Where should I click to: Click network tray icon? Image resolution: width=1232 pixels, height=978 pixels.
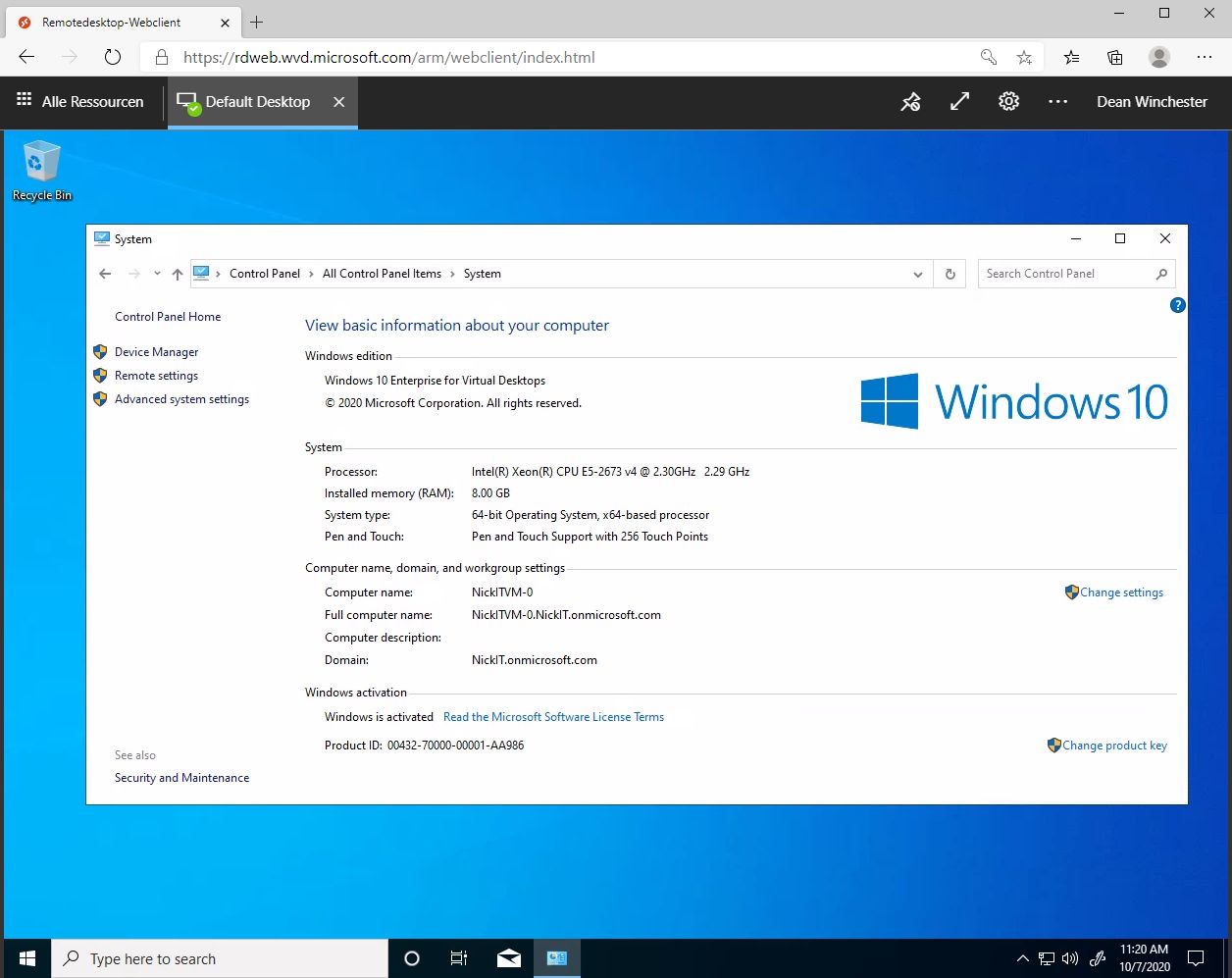(1047, 958)
